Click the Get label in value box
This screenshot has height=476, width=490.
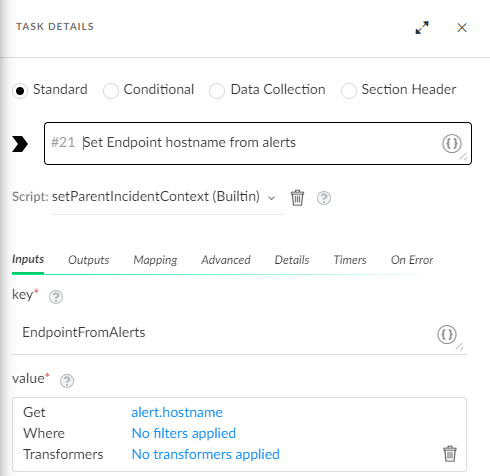[x=34, y=412]
